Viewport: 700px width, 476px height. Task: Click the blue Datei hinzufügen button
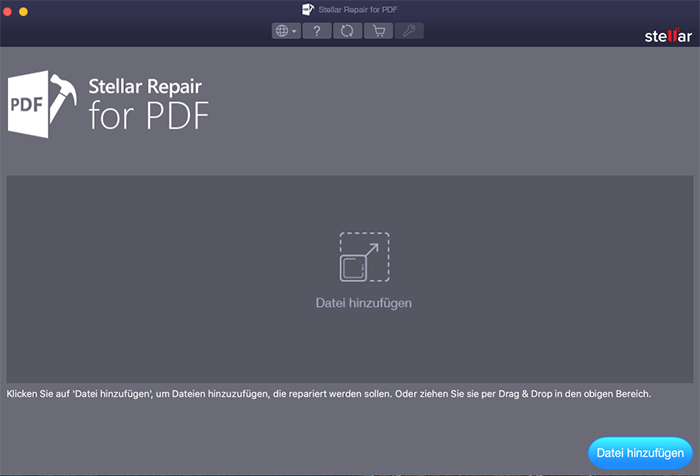tap(640, 453)
